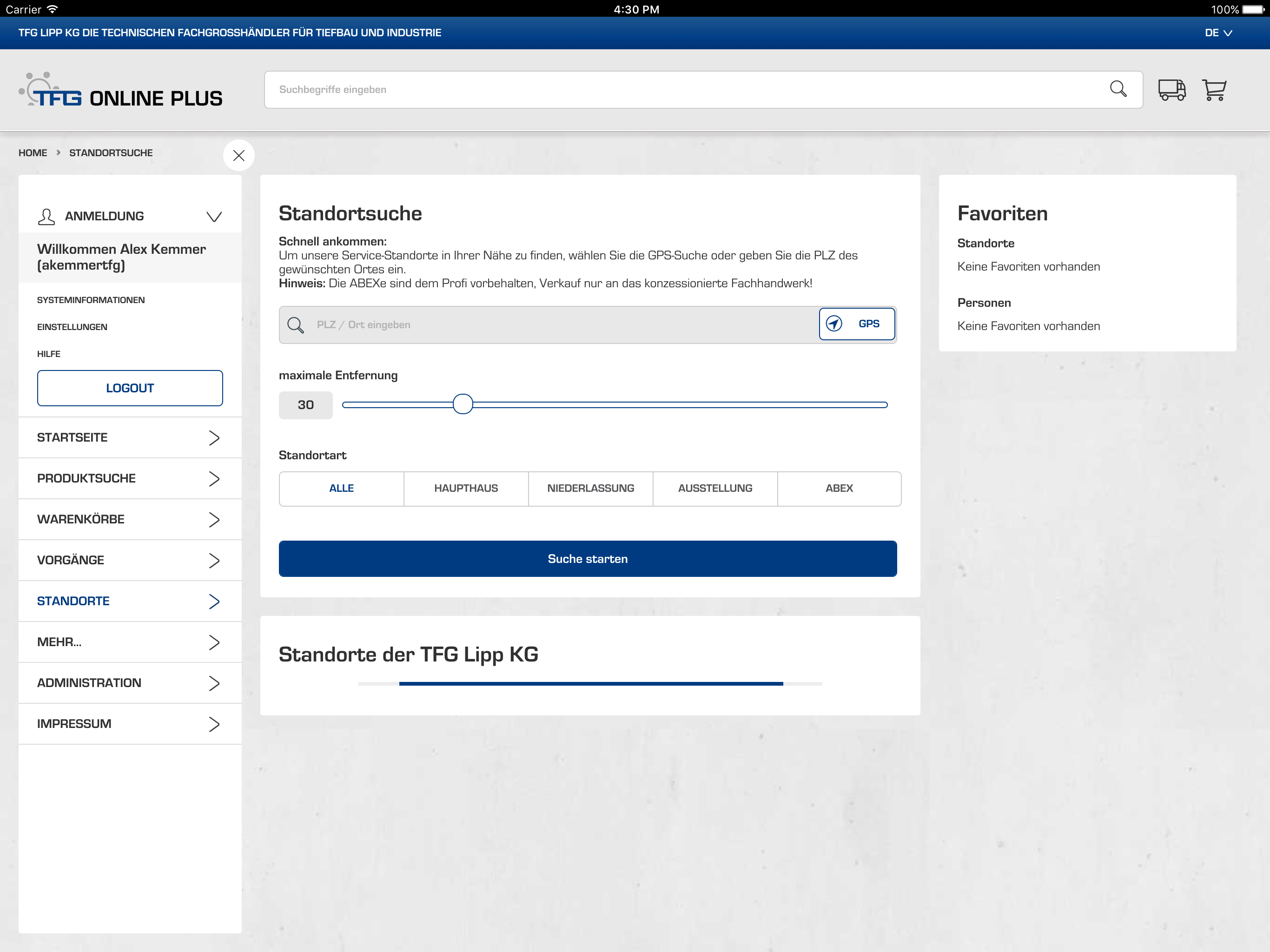This screenshot has width=1270, height=952.
Task: Expand the Mehr... menu entry
Action: pos(130,642)
